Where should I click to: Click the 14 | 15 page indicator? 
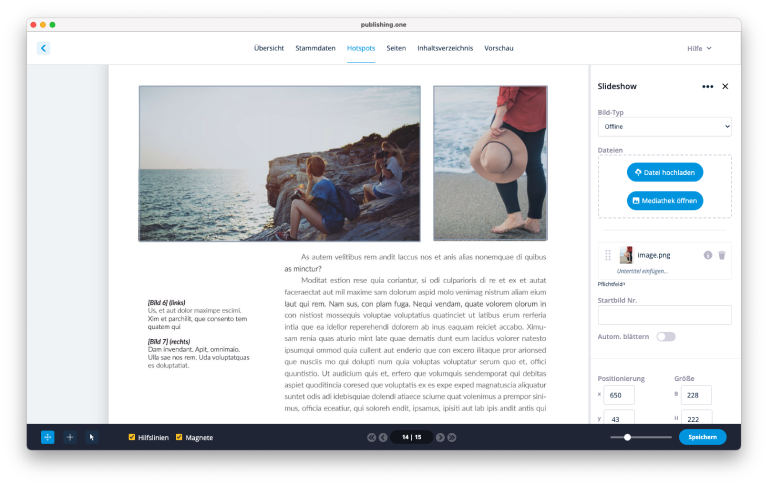pyautogui.click(x=411, y=437)
